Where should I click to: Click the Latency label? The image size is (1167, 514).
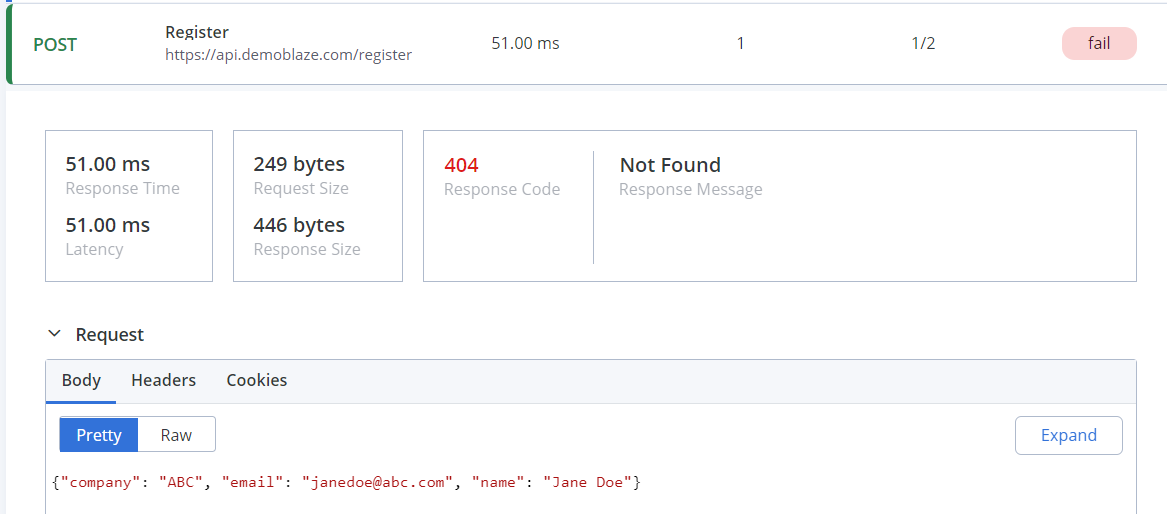click(x=95, y=248)
